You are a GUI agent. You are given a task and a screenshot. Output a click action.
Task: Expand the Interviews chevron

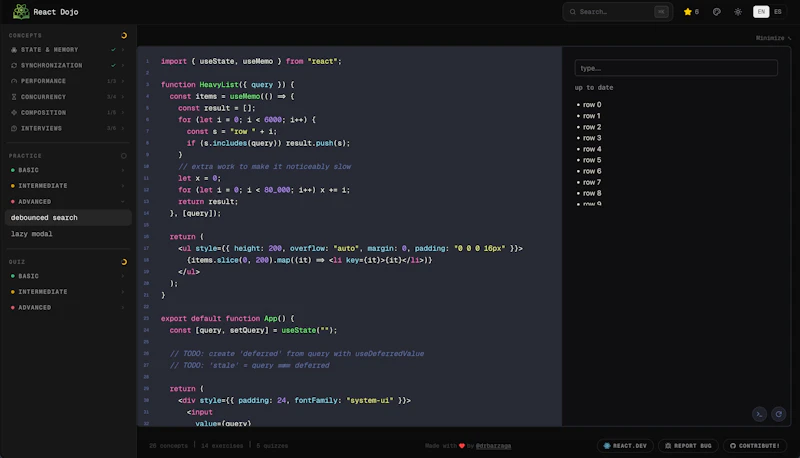click(123, 129)
